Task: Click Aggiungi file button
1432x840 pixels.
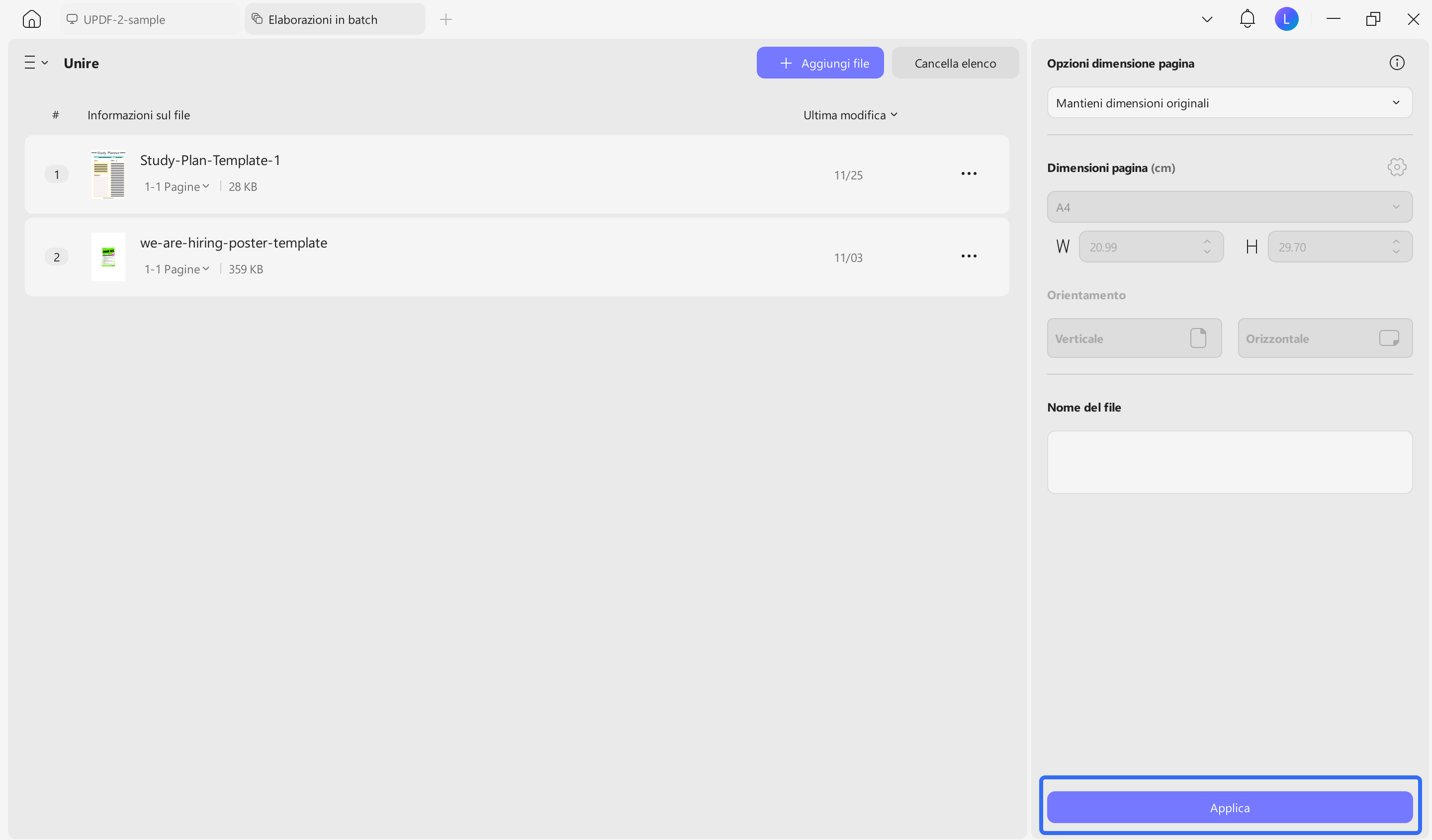Action: [819, 63]
